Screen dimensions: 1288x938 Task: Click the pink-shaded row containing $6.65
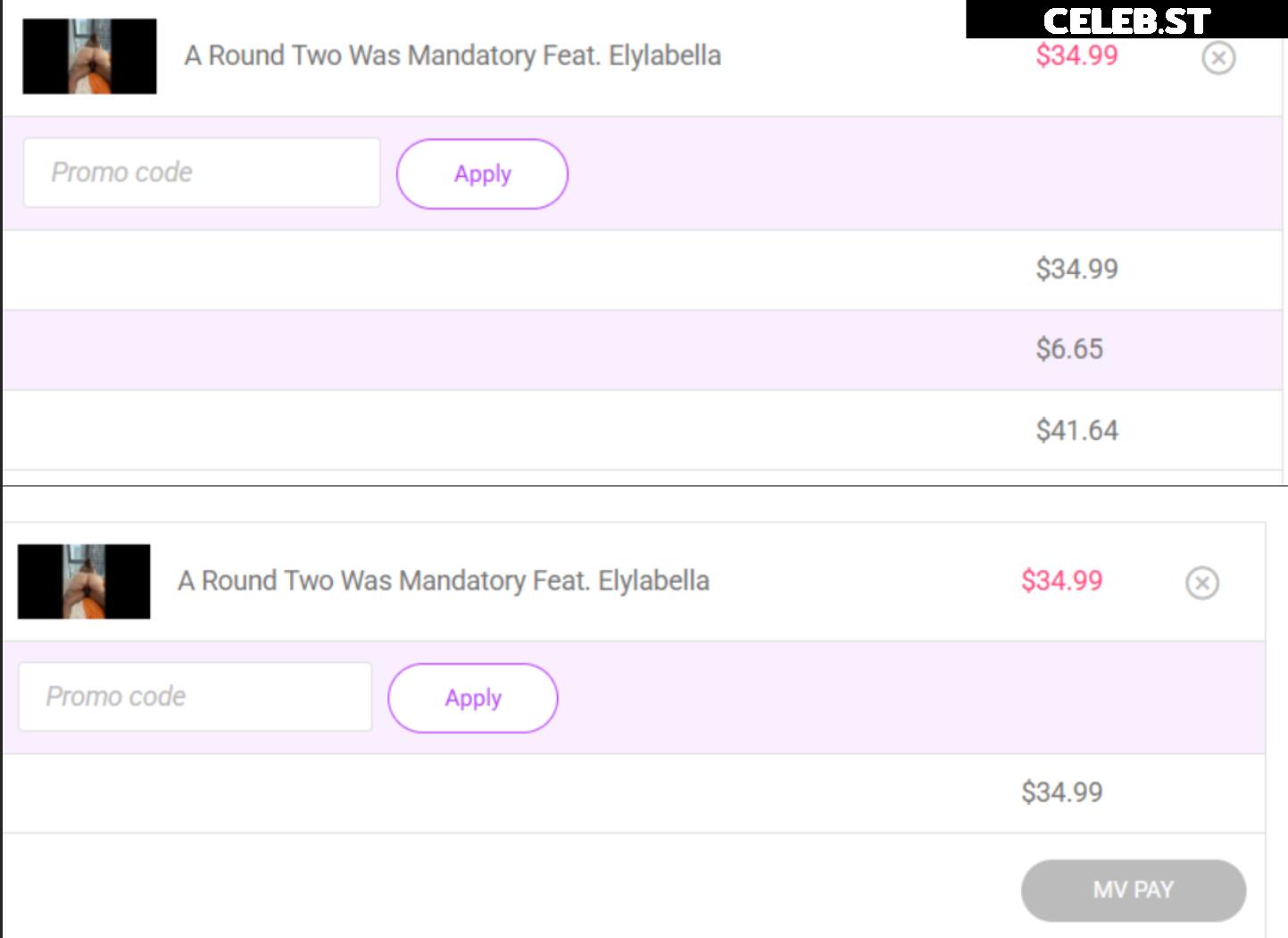pyautogui.click(x=643, y=350)
